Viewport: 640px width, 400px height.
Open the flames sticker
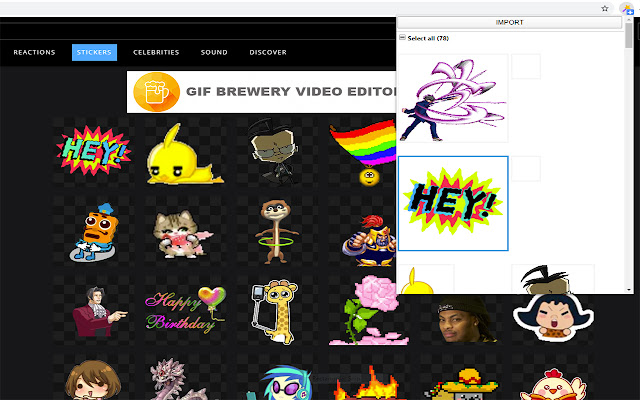point(369,380)
